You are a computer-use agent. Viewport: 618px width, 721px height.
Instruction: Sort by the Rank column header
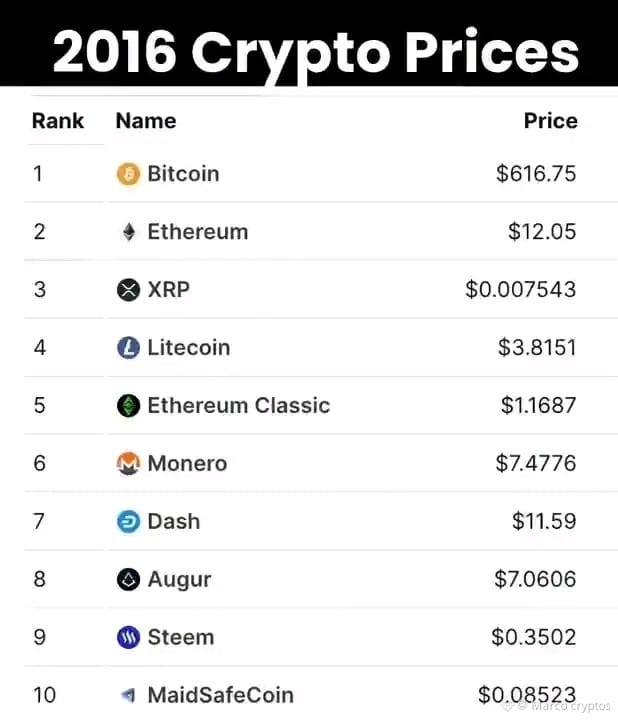click(58, 121)
